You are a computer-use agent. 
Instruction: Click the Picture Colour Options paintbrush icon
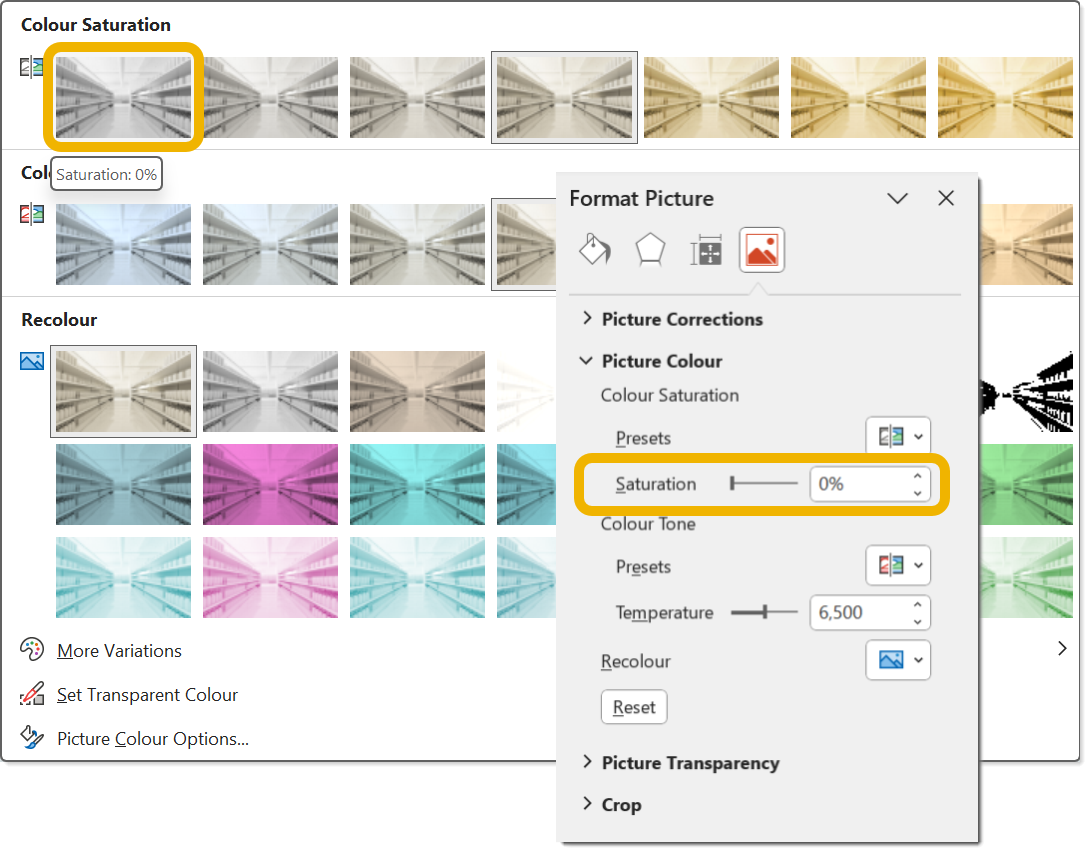(30, 738)
